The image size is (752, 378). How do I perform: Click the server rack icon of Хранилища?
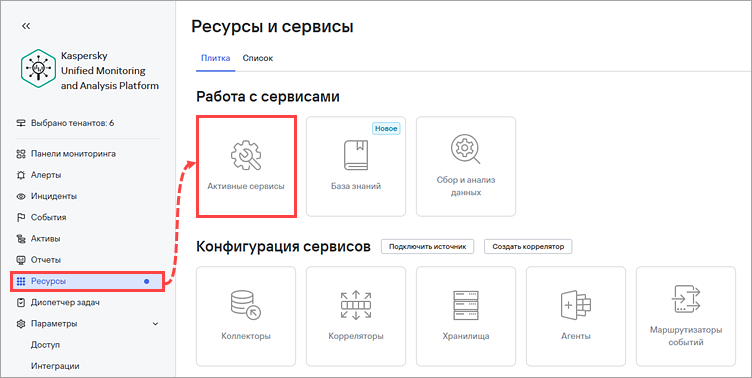(466, 305)
